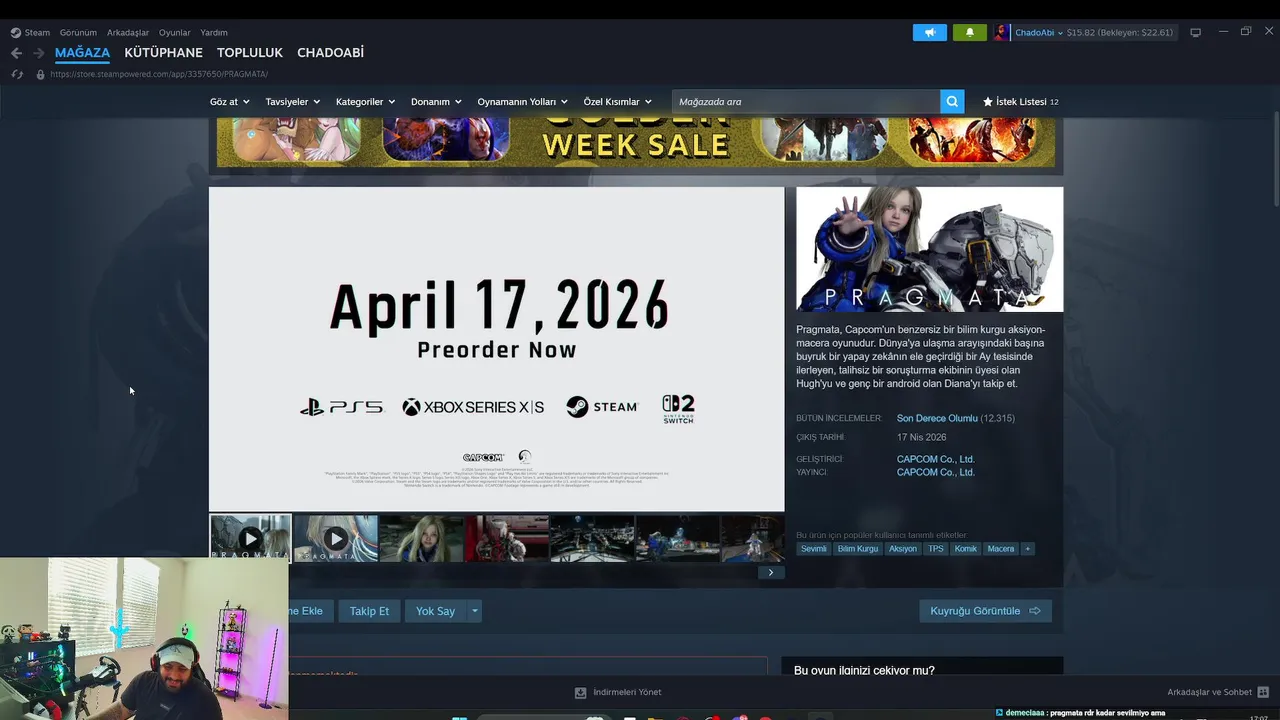
Task: Expand the Göz at dropdown
Action: tap(229, 102)
